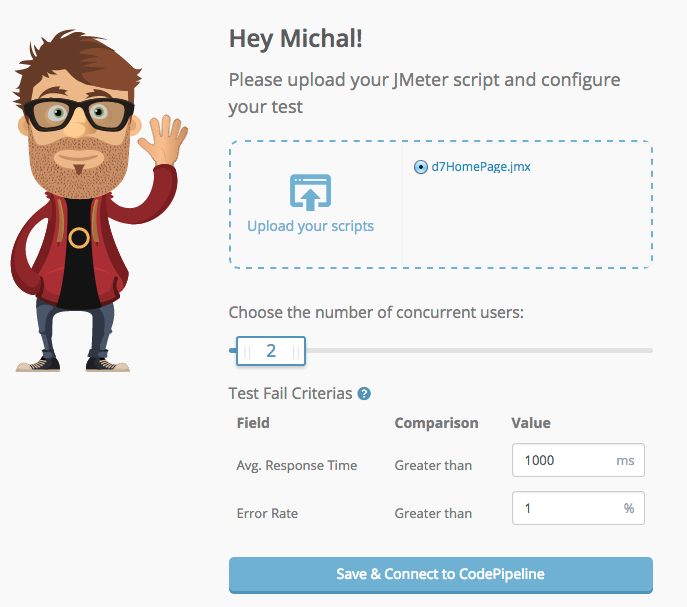Click the Hey Michal! heading

pyautogui.click(x=296, y=39)
